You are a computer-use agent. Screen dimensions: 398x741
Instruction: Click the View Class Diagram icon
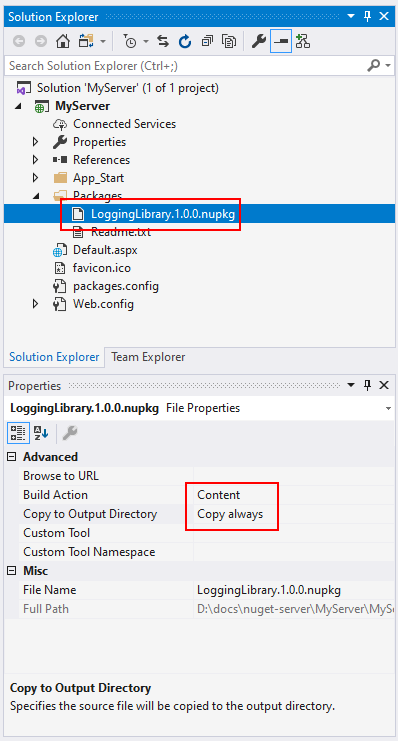point(303,42)
